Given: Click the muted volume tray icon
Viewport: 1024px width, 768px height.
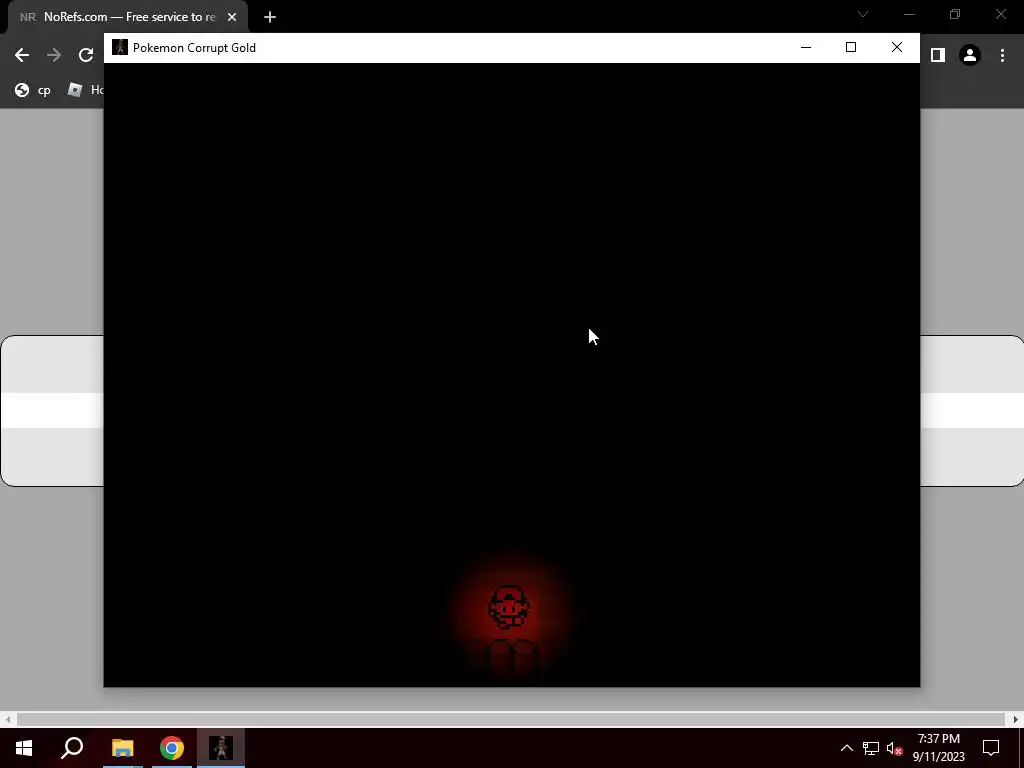Looking at the screenshot, I should [x=894, y=748].
